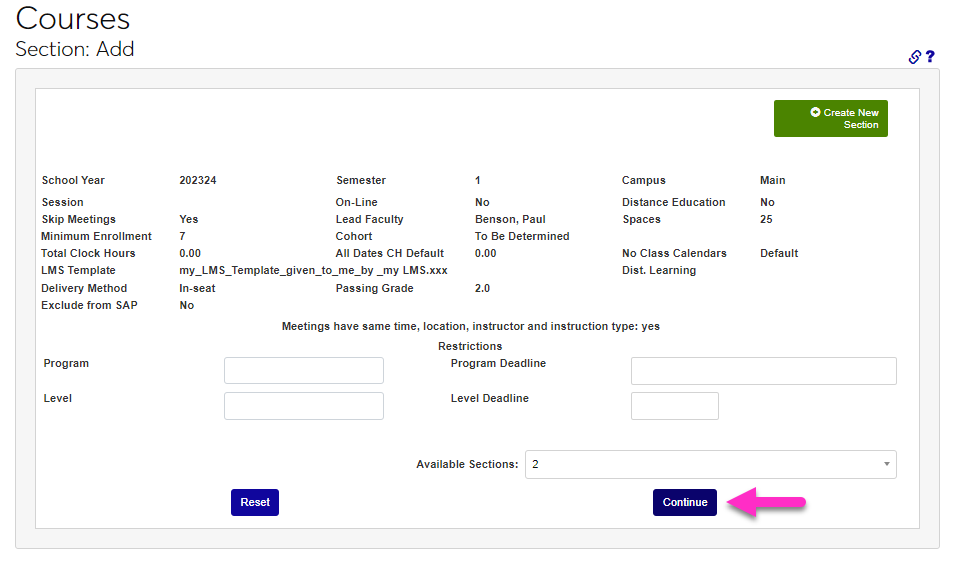The height and width of the screenshot is (562, 959).
Task: Click the Passing Grade value 2.0
Action: point(482,288)
